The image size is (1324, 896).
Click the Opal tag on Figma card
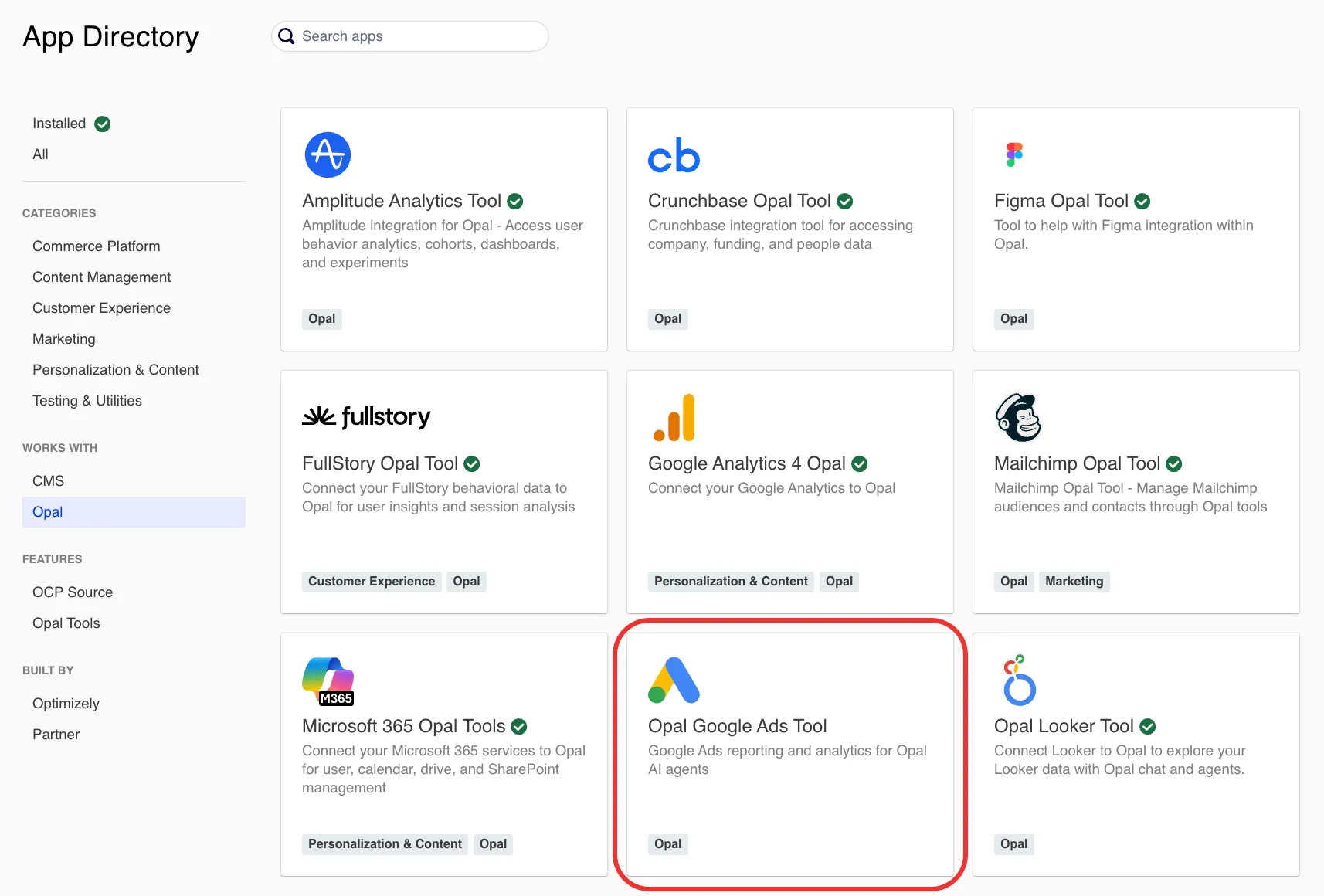(x=1014, y=319)
